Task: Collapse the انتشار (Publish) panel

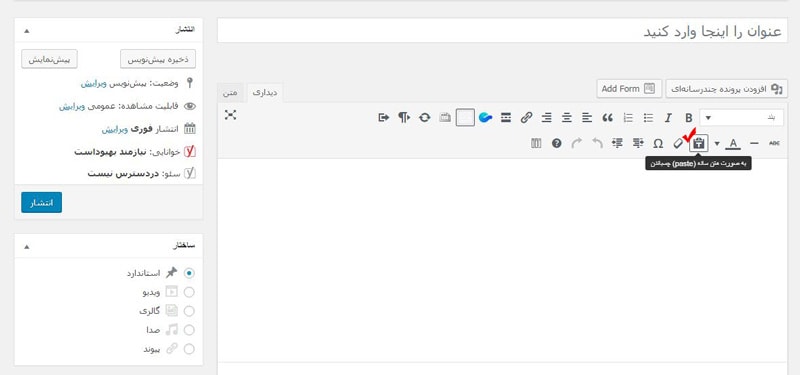Action: 27,31
